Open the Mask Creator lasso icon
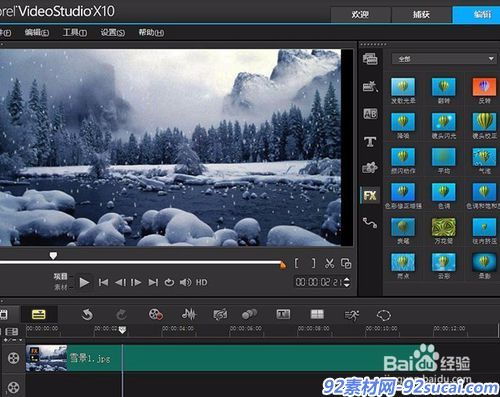The width and height of the screenshot is (500, 397). (383, 315)
